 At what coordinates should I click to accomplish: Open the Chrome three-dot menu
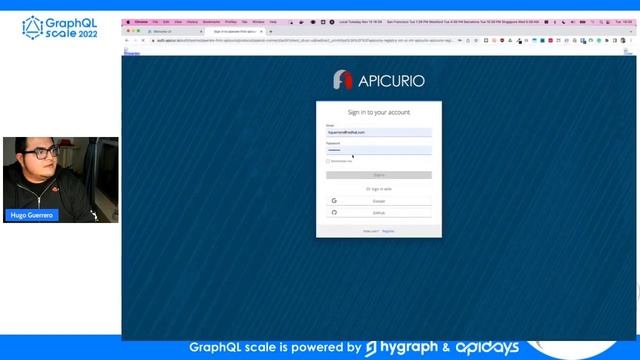click(x=631, y=40)
